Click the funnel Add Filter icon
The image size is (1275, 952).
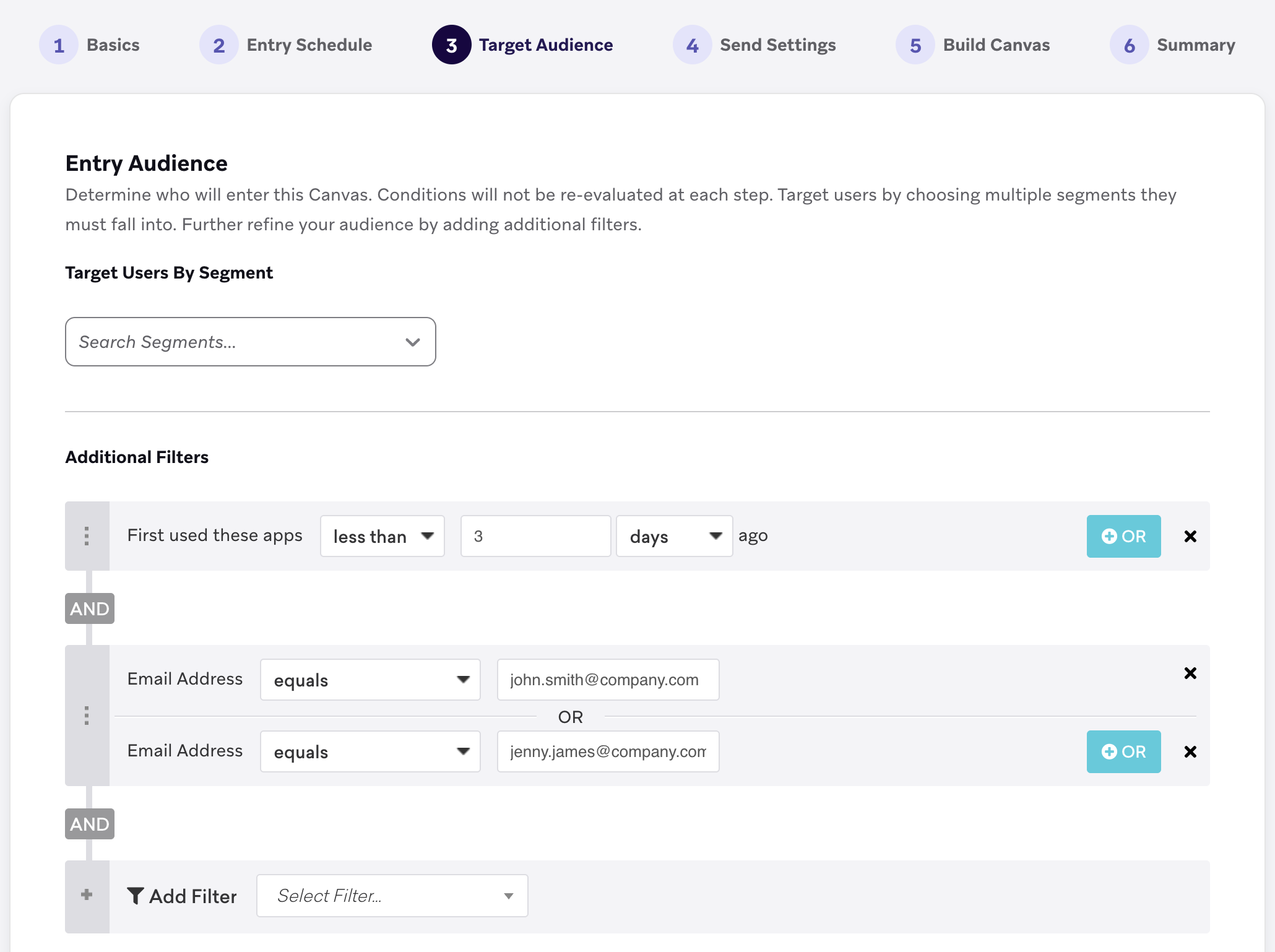tap(135, 896)
